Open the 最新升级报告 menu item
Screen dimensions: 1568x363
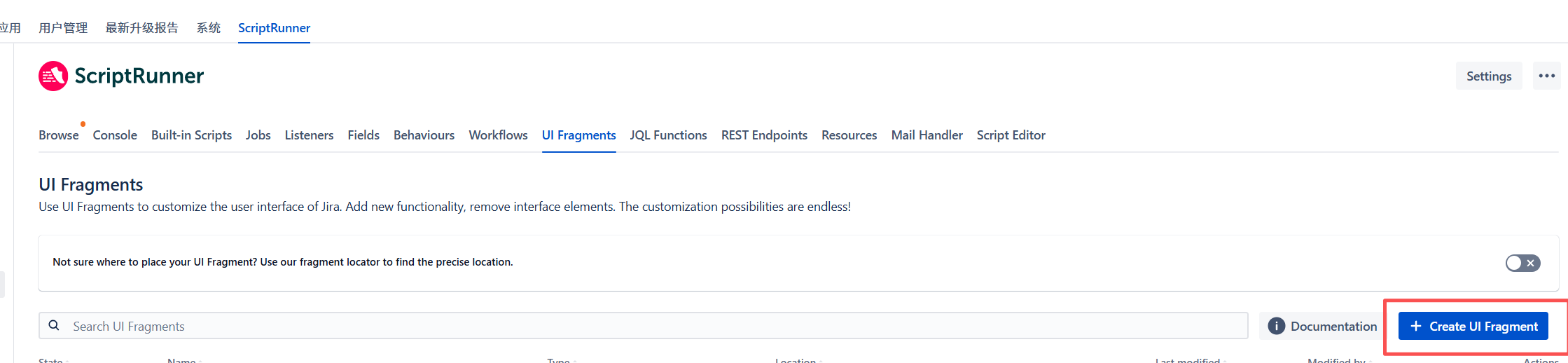[141, 28]
